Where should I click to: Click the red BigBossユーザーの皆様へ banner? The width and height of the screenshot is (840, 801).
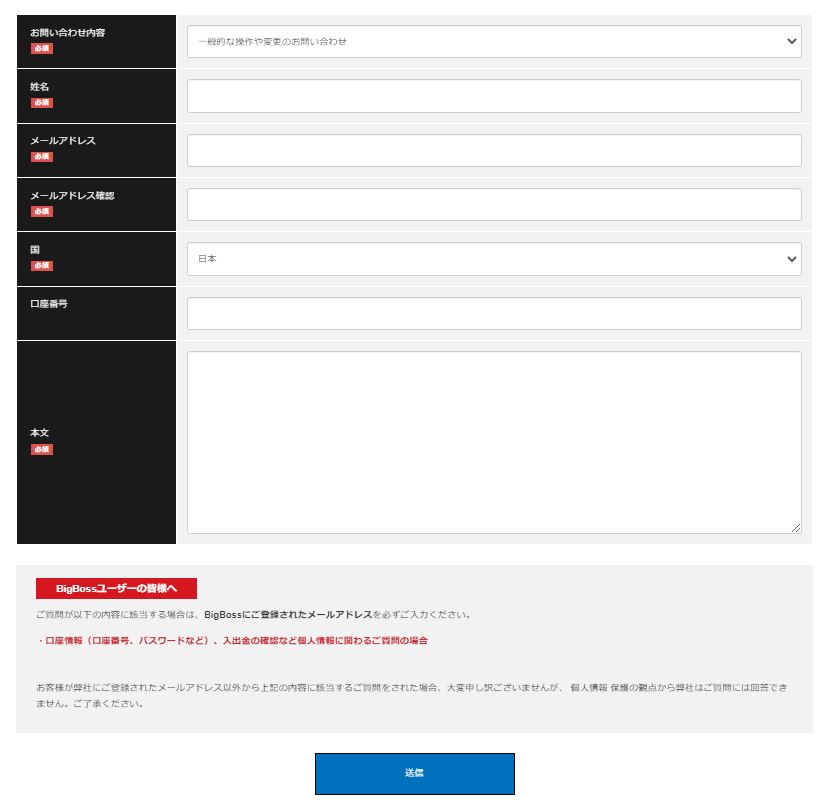[116, 588]
